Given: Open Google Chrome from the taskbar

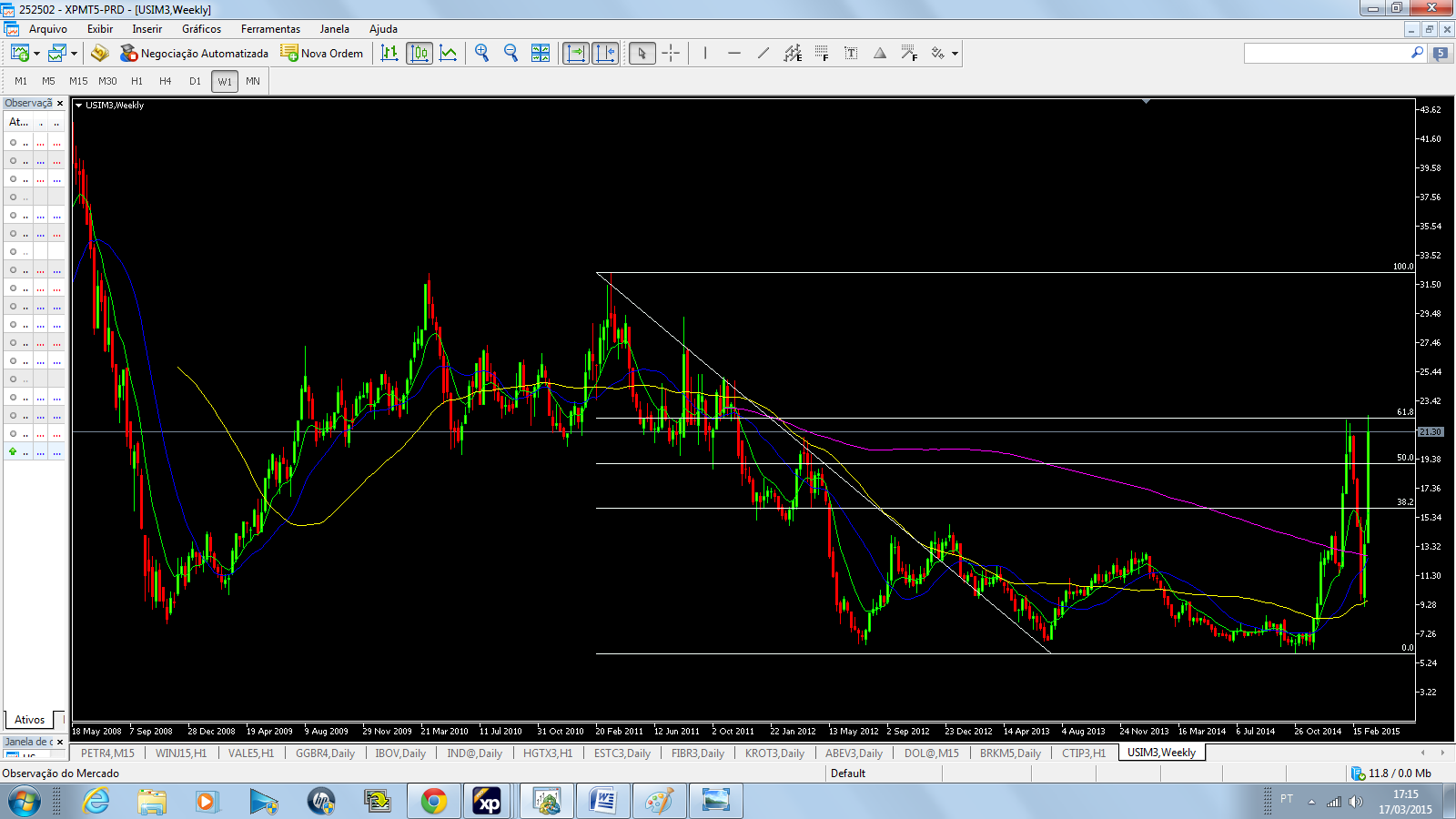Looking at the screenshot, I should [x=434, y=801].
